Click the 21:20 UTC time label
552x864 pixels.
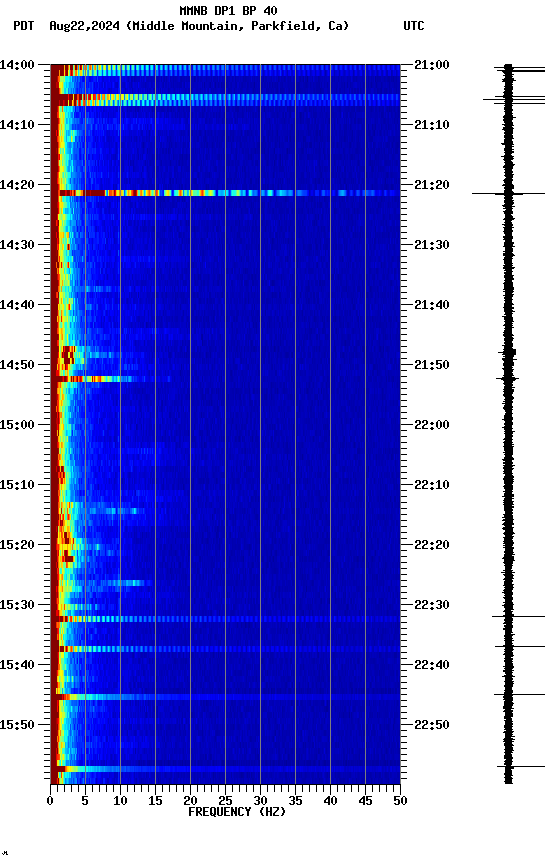[x=431, y=185]
